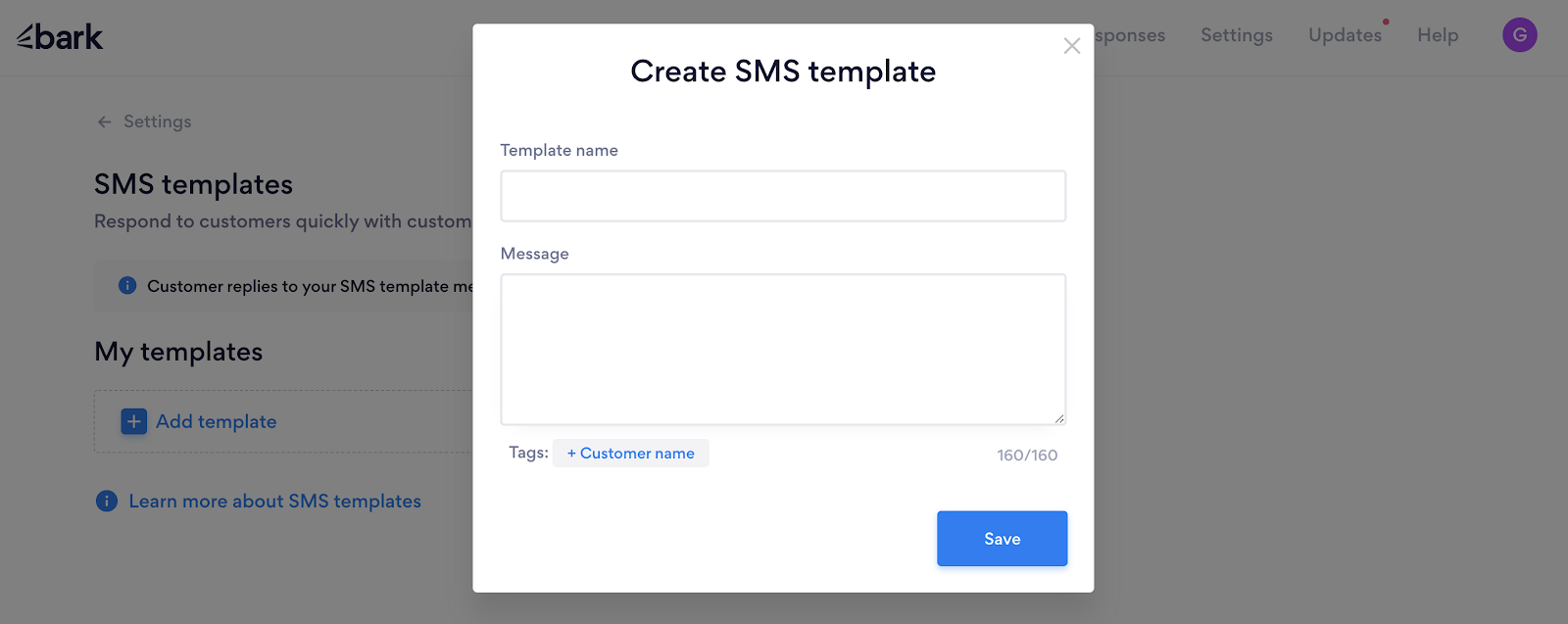This screenshot has height=624, width=1568.
Task: Click the back arrow beside Settings breadcrumb
Action: [x=105, y=122]
